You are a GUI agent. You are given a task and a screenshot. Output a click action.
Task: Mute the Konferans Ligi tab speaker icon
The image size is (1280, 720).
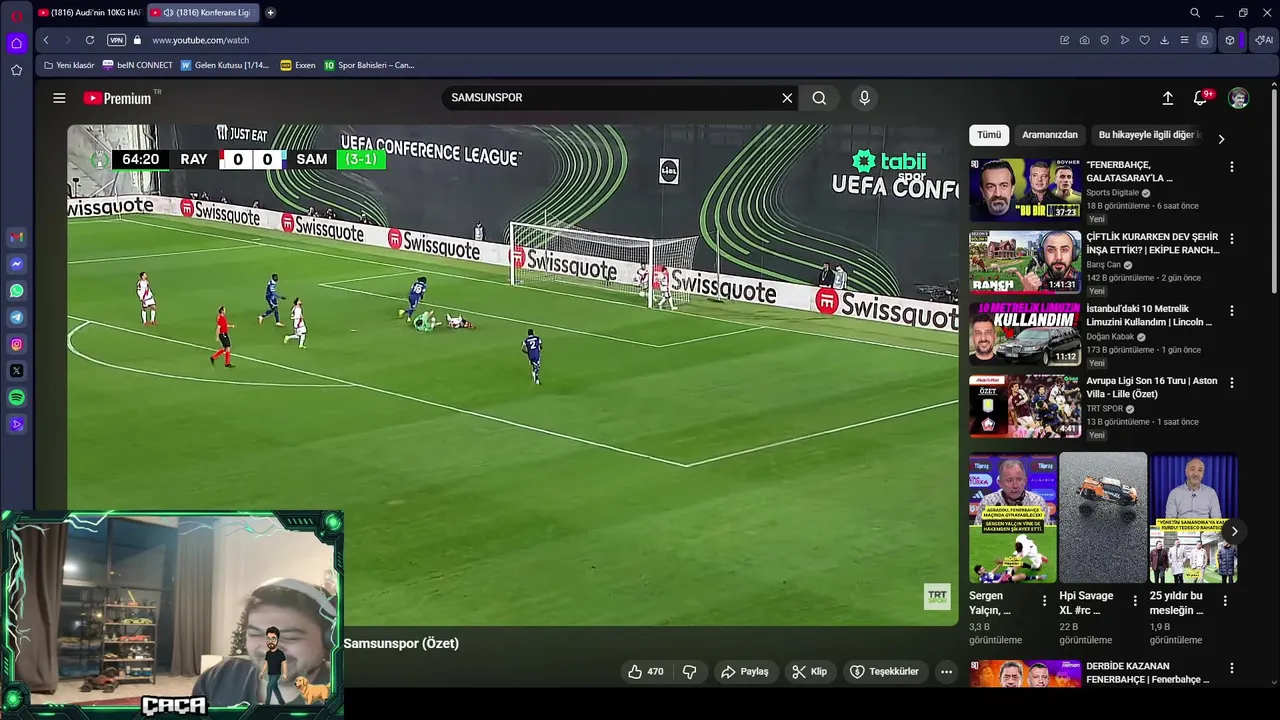168,13
